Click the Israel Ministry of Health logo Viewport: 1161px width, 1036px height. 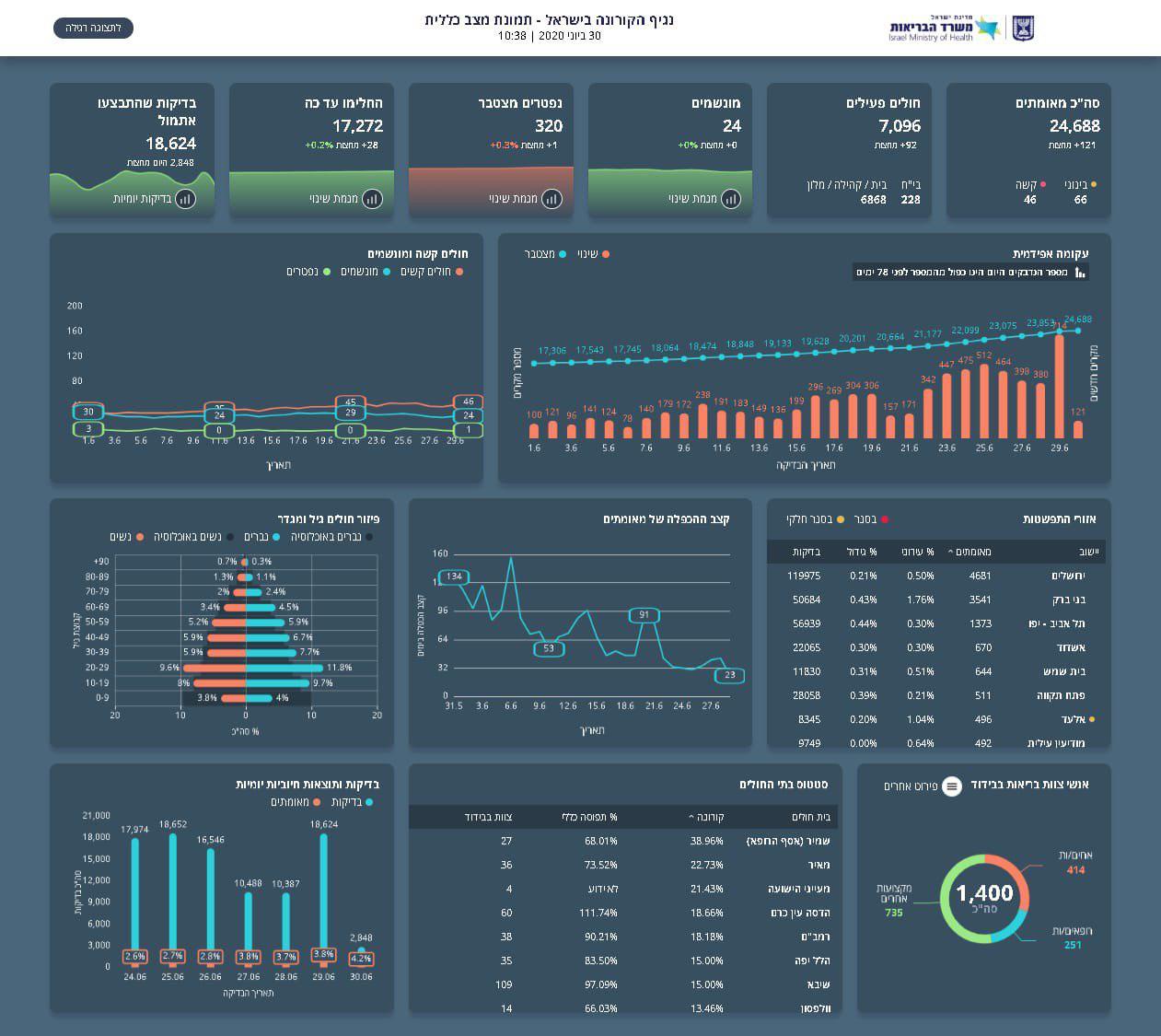[x=944, y=29]
